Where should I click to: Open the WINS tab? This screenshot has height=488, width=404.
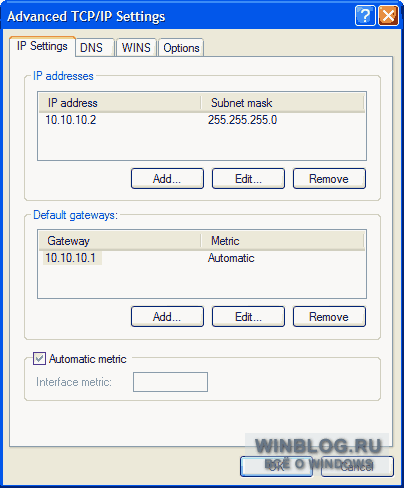coord(136,48)
